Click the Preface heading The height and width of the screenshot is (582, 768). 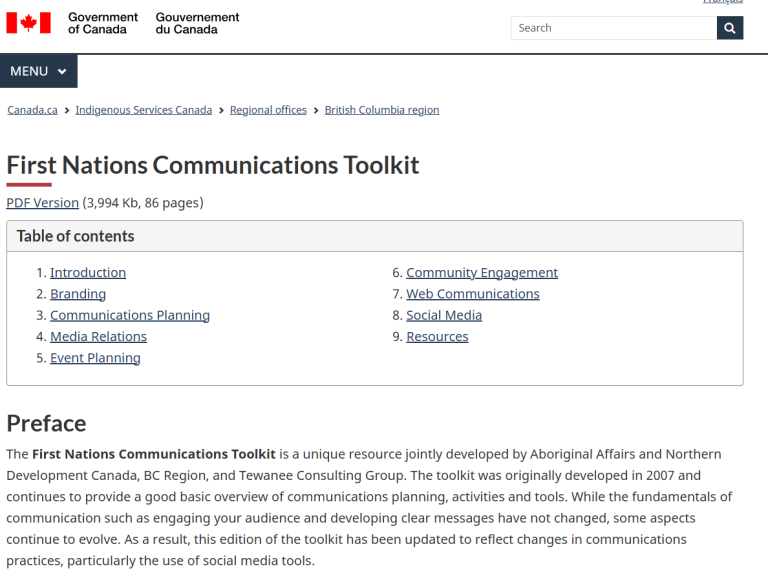tap(47, 423)
